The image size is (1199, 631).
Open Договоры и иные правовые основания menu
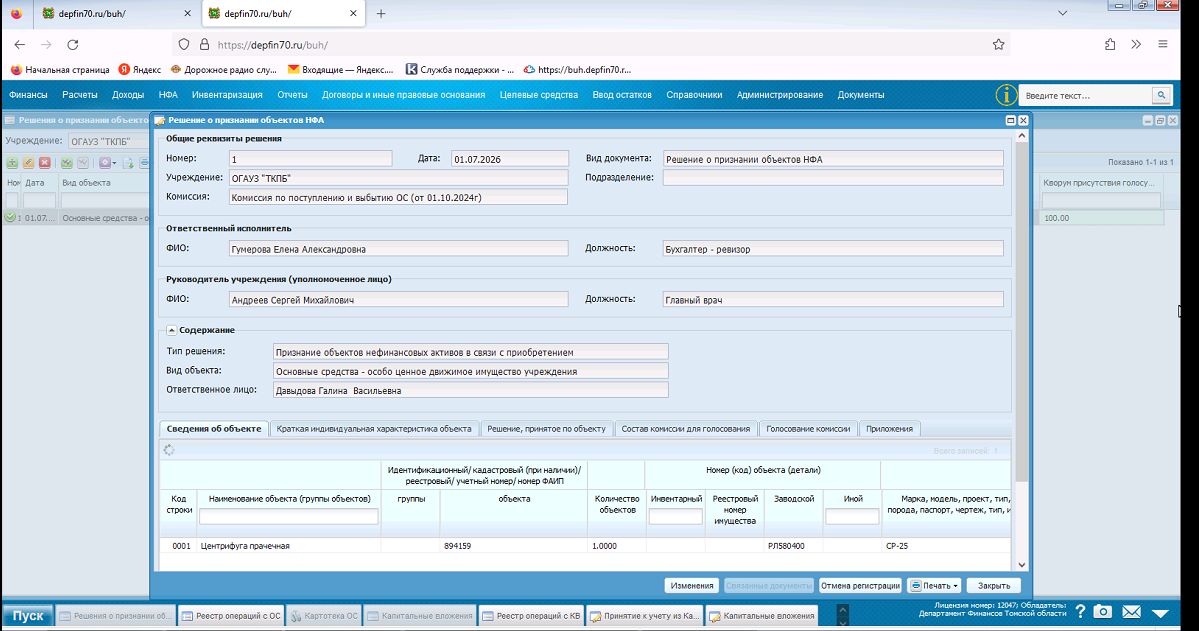coord(404,95)
